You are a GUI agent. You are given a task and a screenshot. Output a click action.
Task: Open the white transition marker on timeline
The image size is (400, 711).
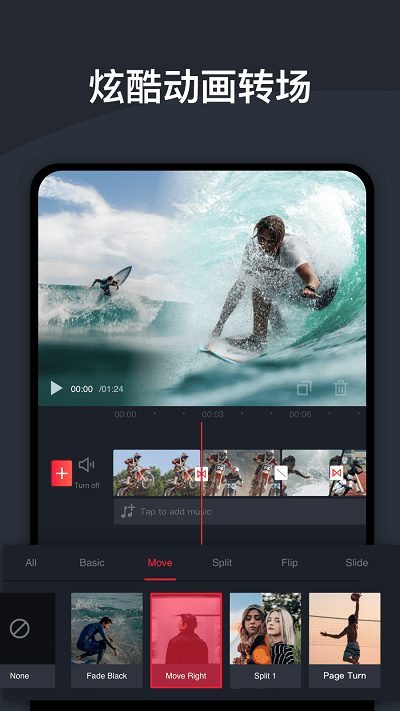click(281, 473)
